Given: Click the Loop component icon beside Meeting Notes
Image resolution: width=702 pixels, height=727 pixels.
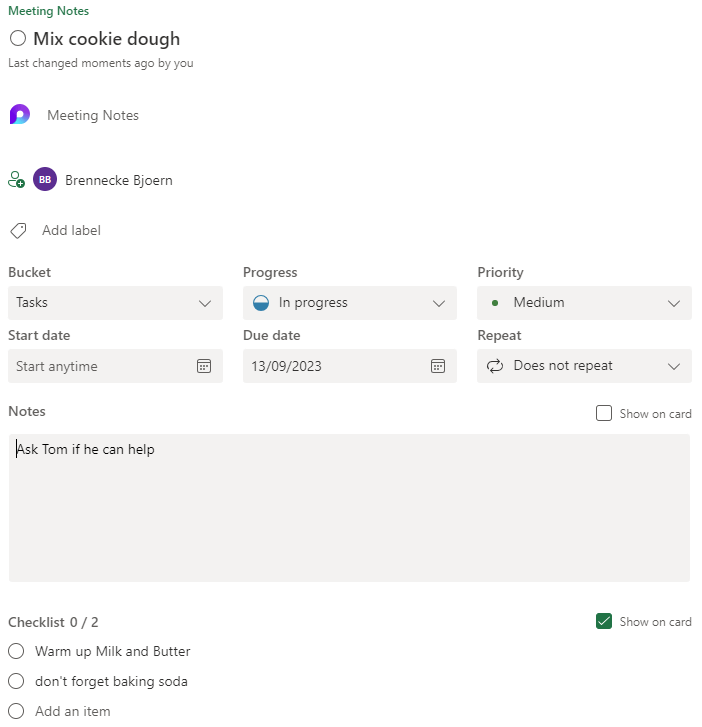Looking at the screenshot, I should (x=20, y=115).
